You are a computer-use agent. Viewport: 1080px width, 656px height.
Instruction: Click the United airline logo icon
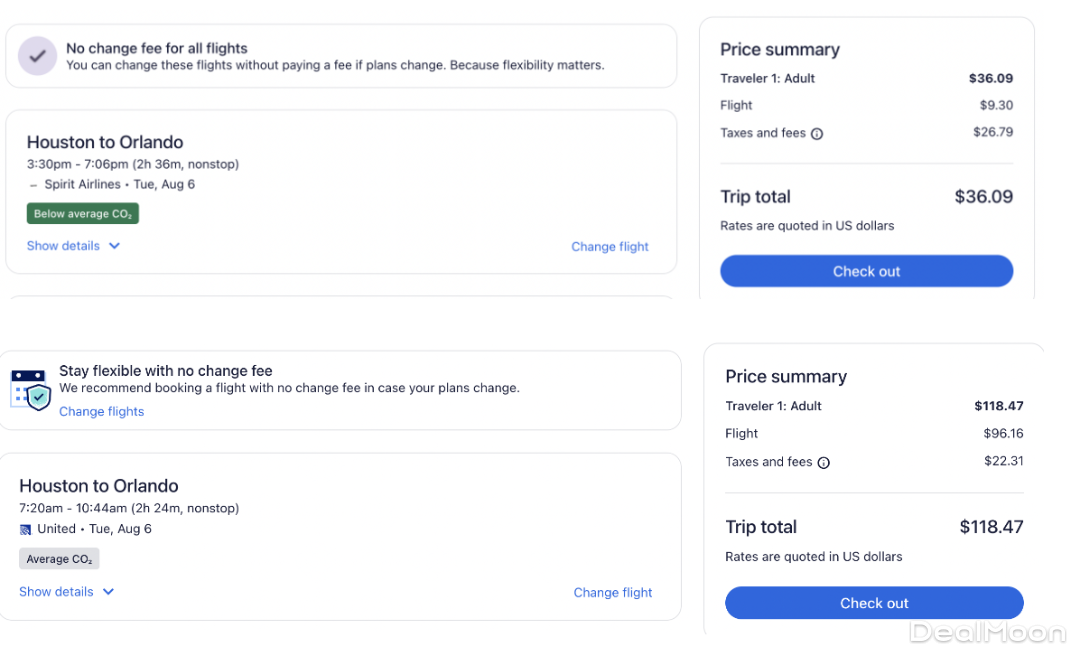click(x=26, y=529)
